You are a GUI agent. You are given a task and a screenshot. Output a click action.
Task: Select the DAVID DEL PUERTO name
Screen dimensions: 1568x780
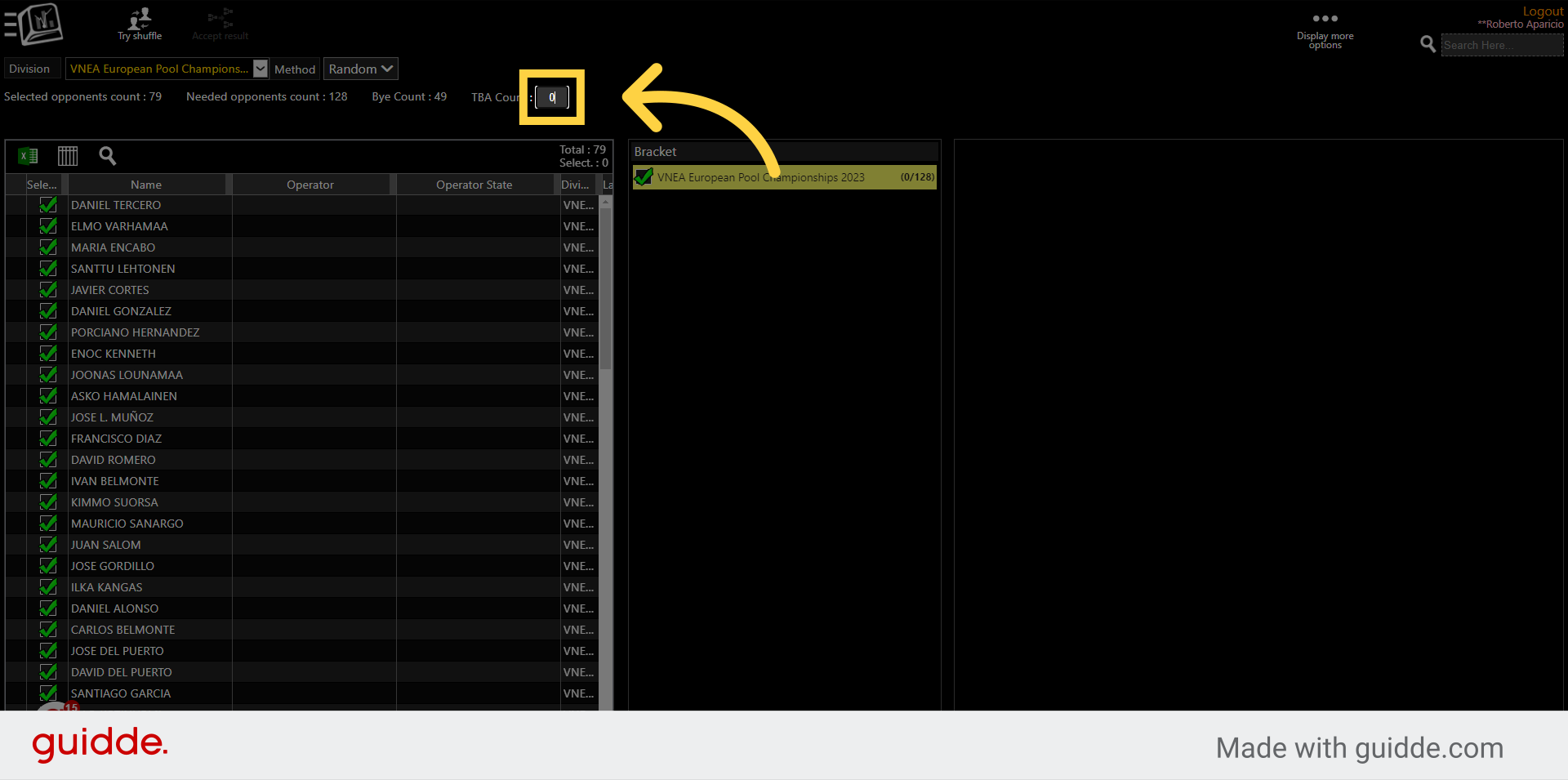[122, 672]
